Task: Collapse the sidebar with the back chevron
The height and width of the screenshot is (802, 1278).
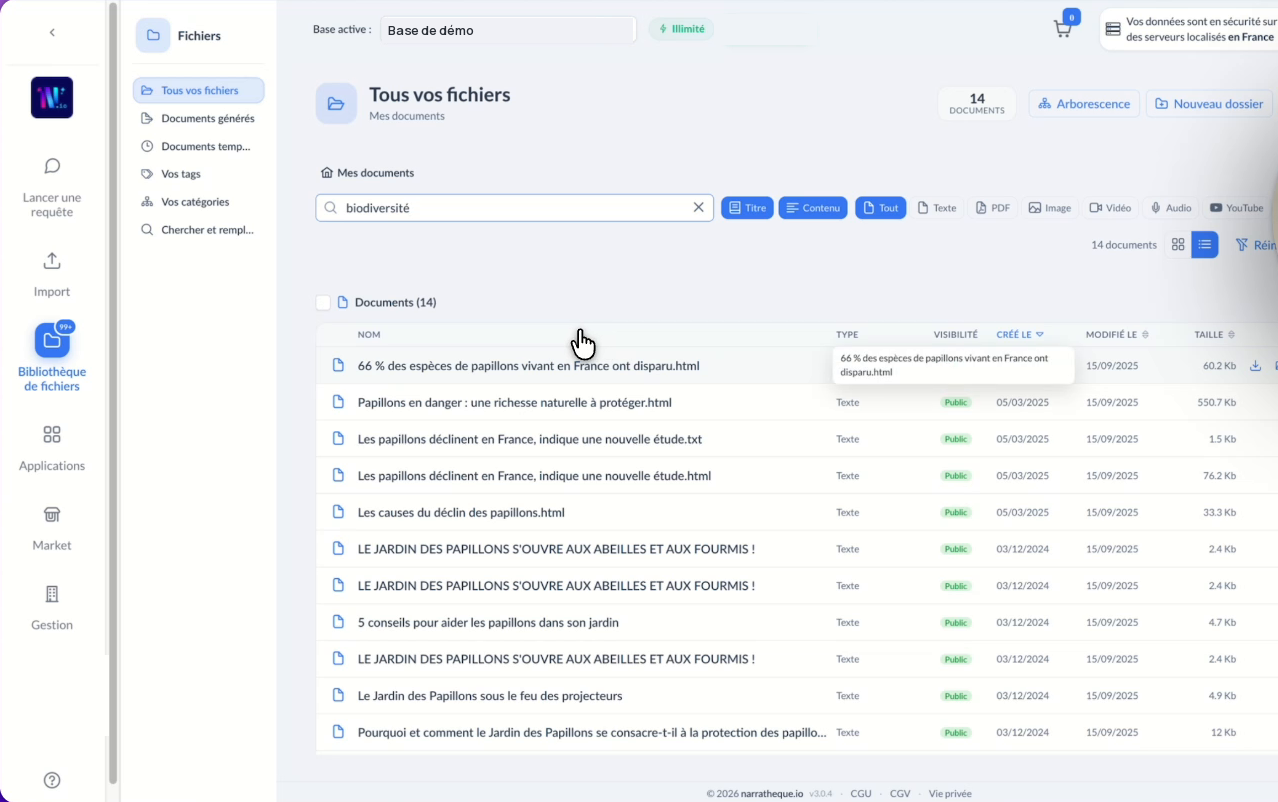Action: (52, 32)
